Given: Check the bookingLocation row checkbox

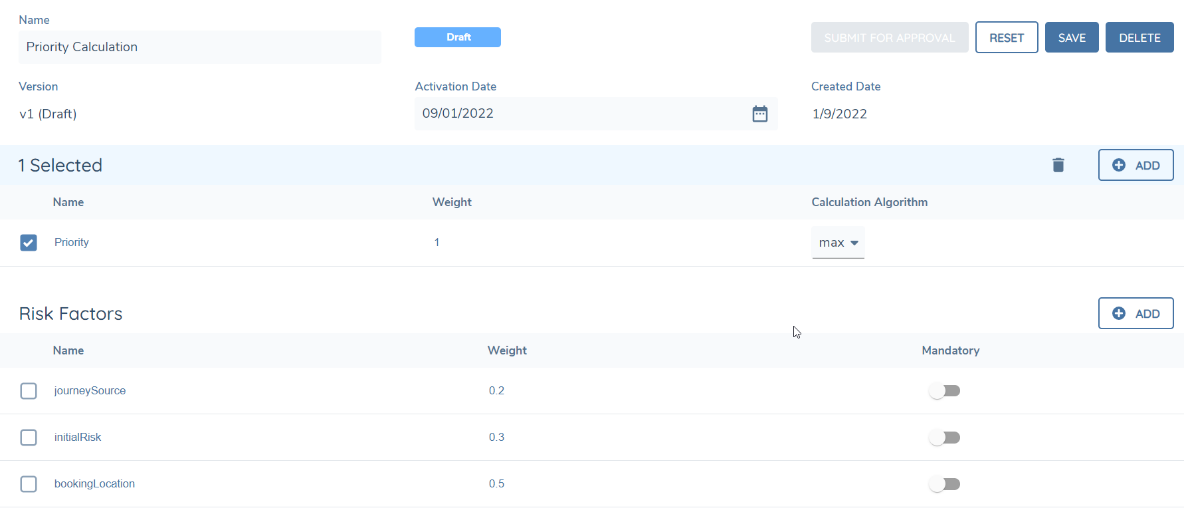Looking at the screenshot, I should 29,484.
